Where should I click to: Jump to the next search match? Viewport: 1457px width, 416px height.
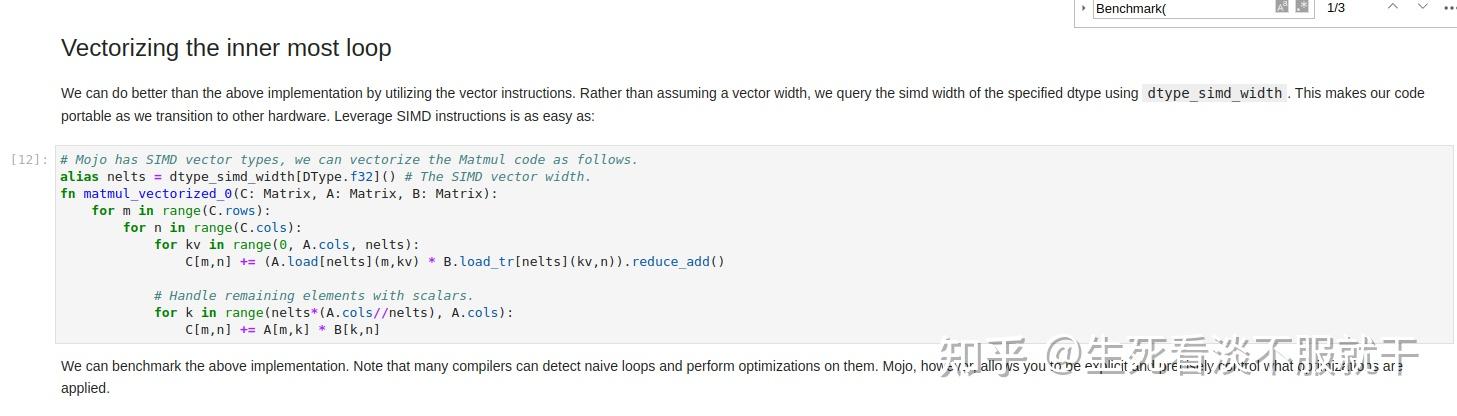(x=1422, y=7)
